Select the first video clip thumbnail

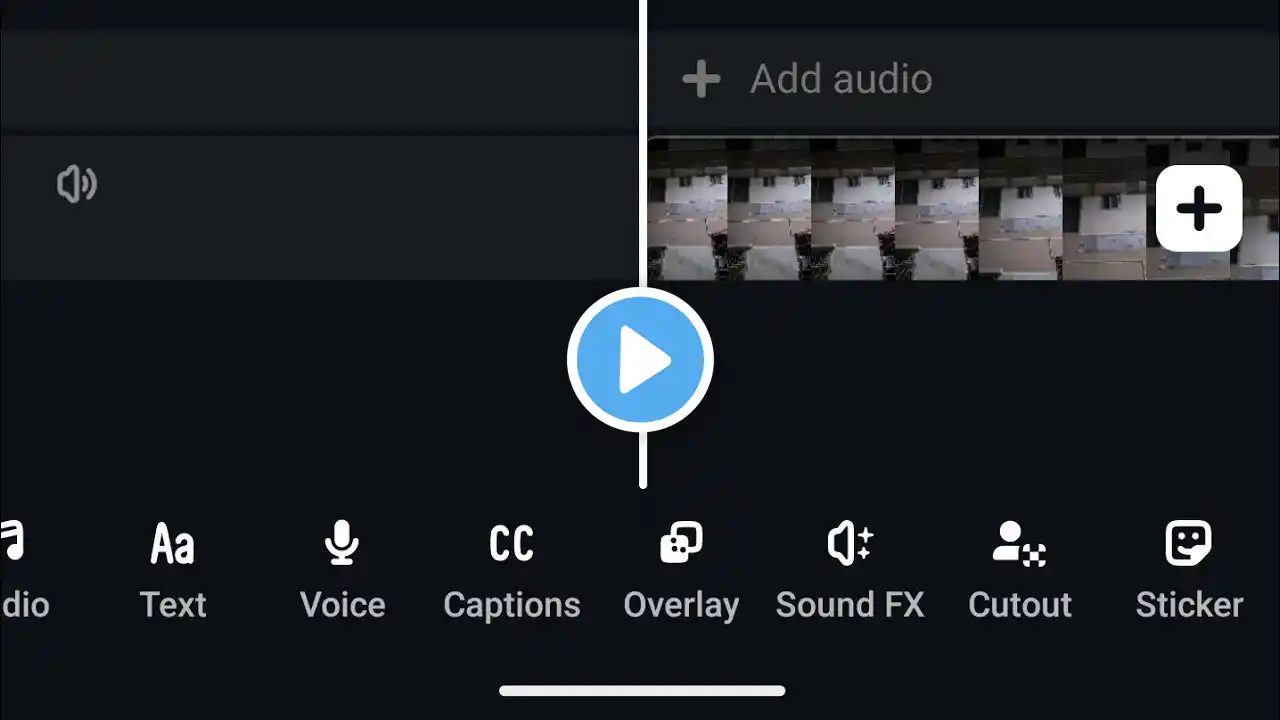(688, 208)
